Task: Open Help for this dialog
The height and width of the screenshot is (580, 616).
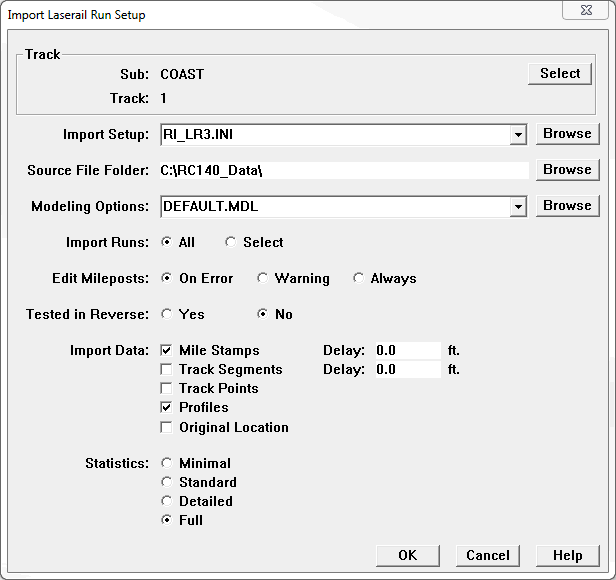Action: pyautogui.click(x=567, y=555)
